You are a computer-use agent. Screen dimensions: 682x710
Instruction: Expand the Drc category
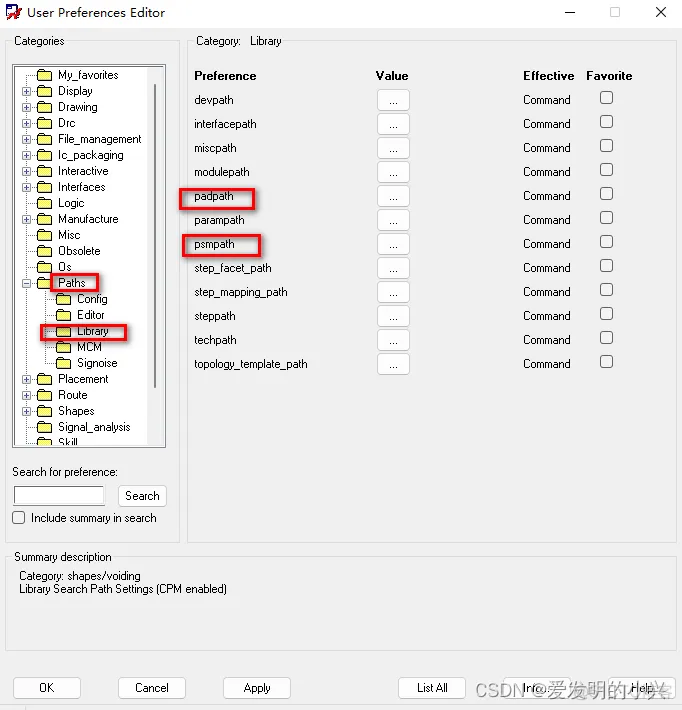26,123
